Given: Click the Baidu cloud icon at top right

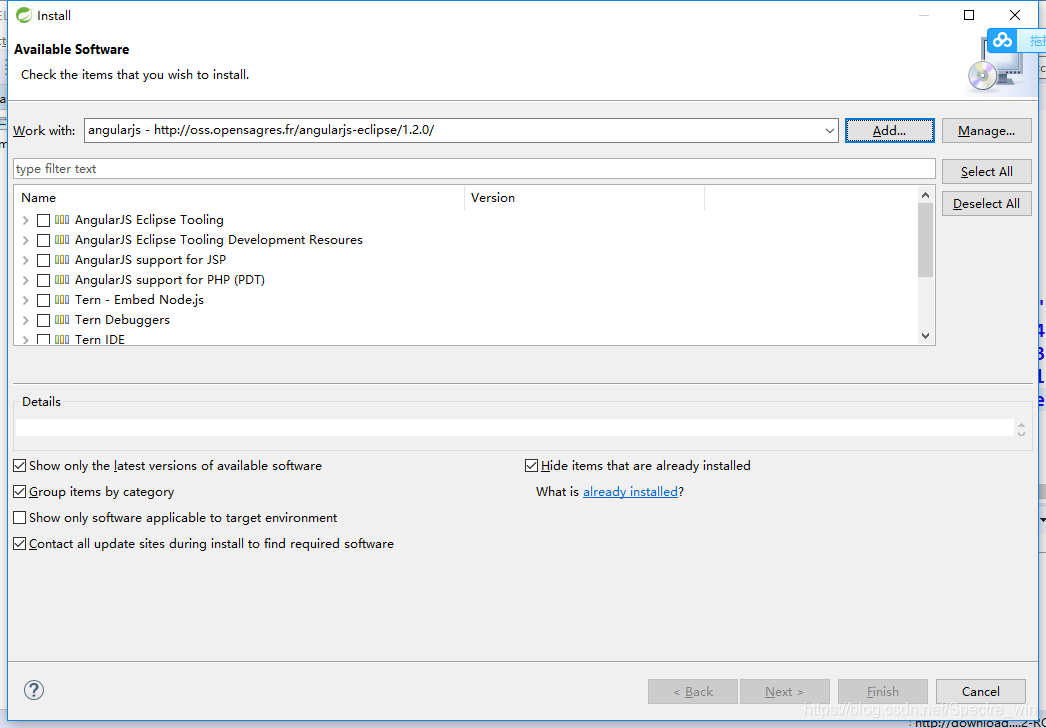Looking at the screenshot, I should [x=1002, y=40].
